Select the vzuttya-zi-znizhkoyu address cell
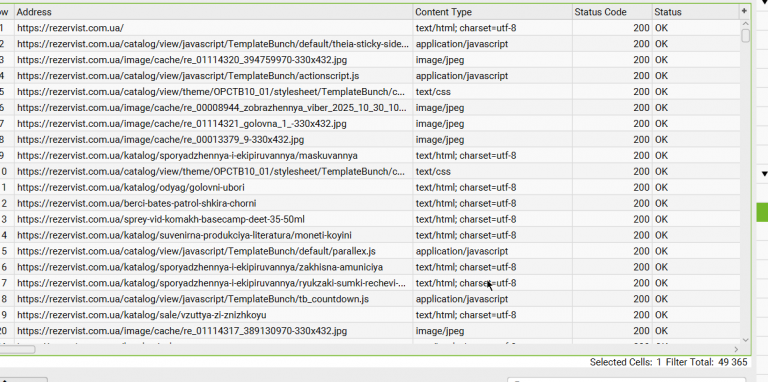 tap(214, 315)
